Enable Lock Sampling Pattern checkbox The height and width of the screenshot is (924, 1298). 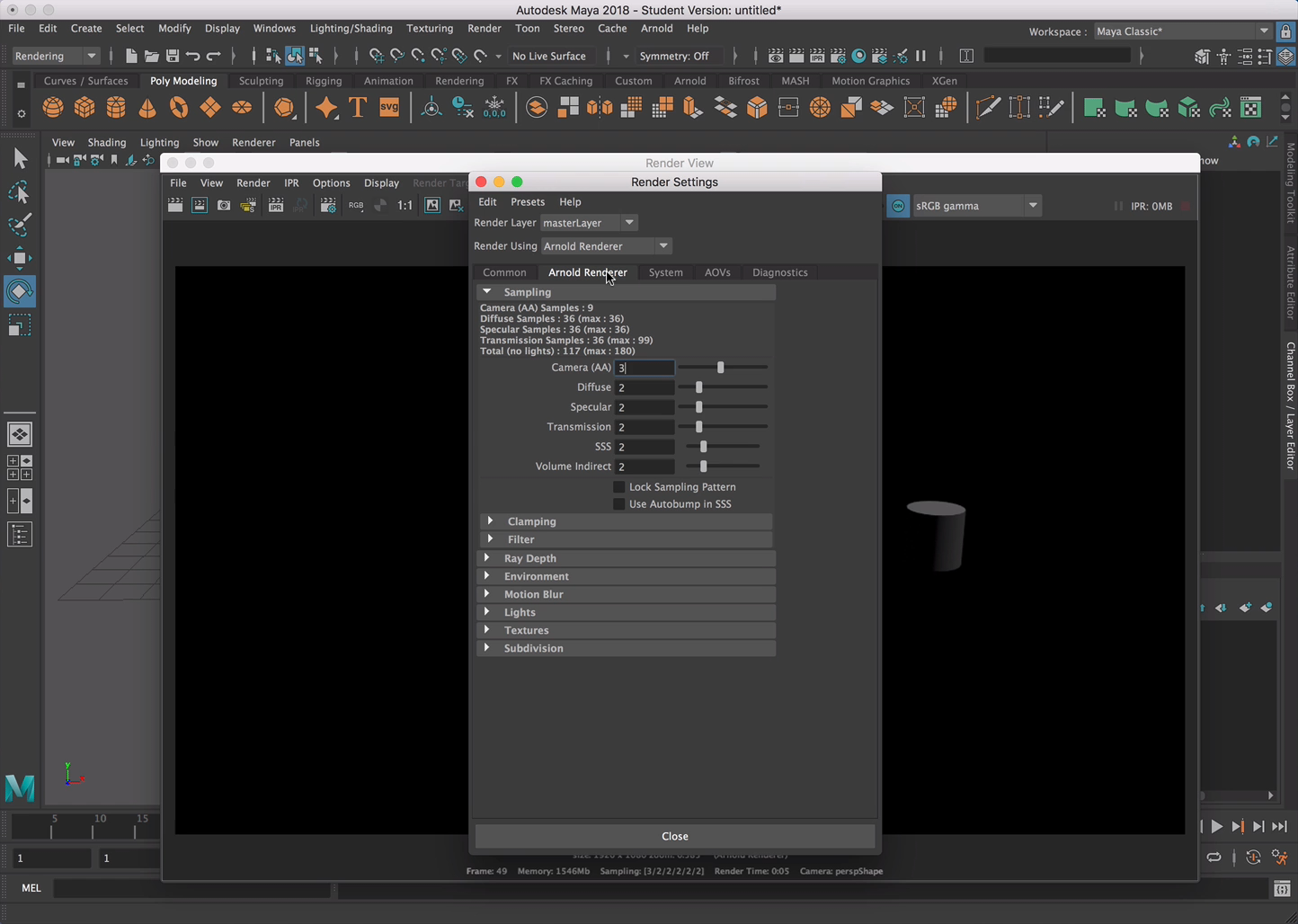coord(618,487)
